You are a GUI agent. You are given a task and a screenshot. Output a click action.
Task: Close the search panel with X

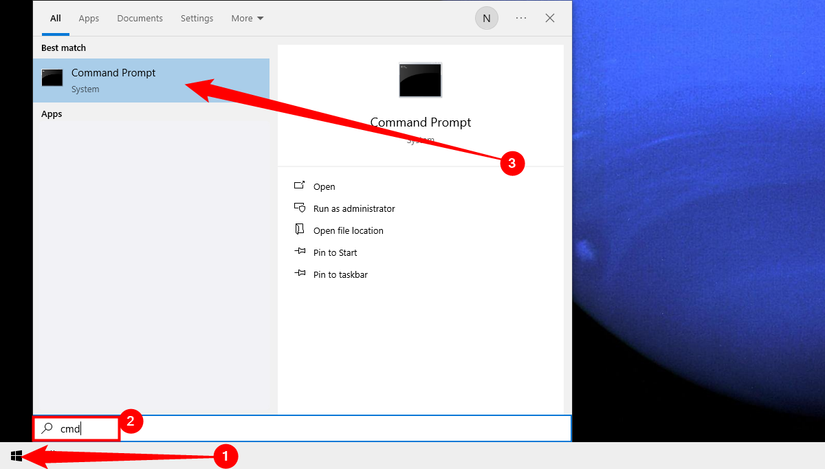click(550, 18)
